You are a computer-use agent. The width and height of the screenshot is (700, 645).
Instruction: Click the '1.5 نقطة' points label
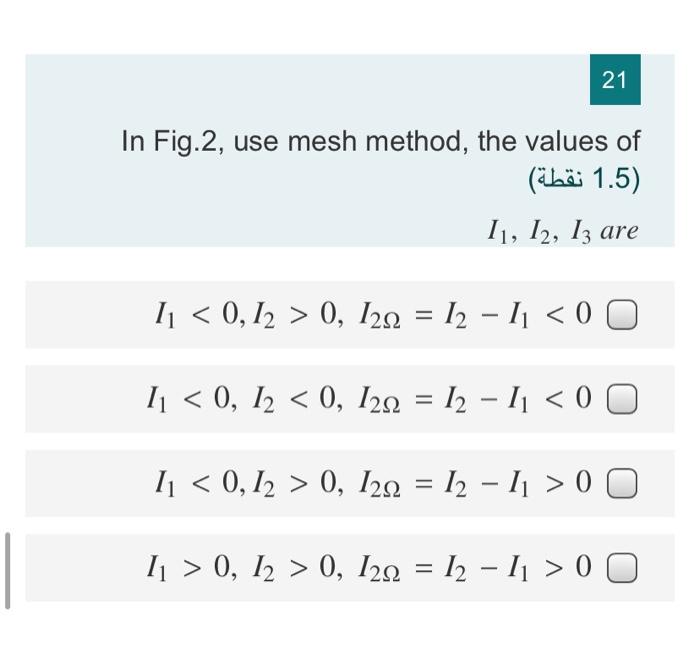585,179
